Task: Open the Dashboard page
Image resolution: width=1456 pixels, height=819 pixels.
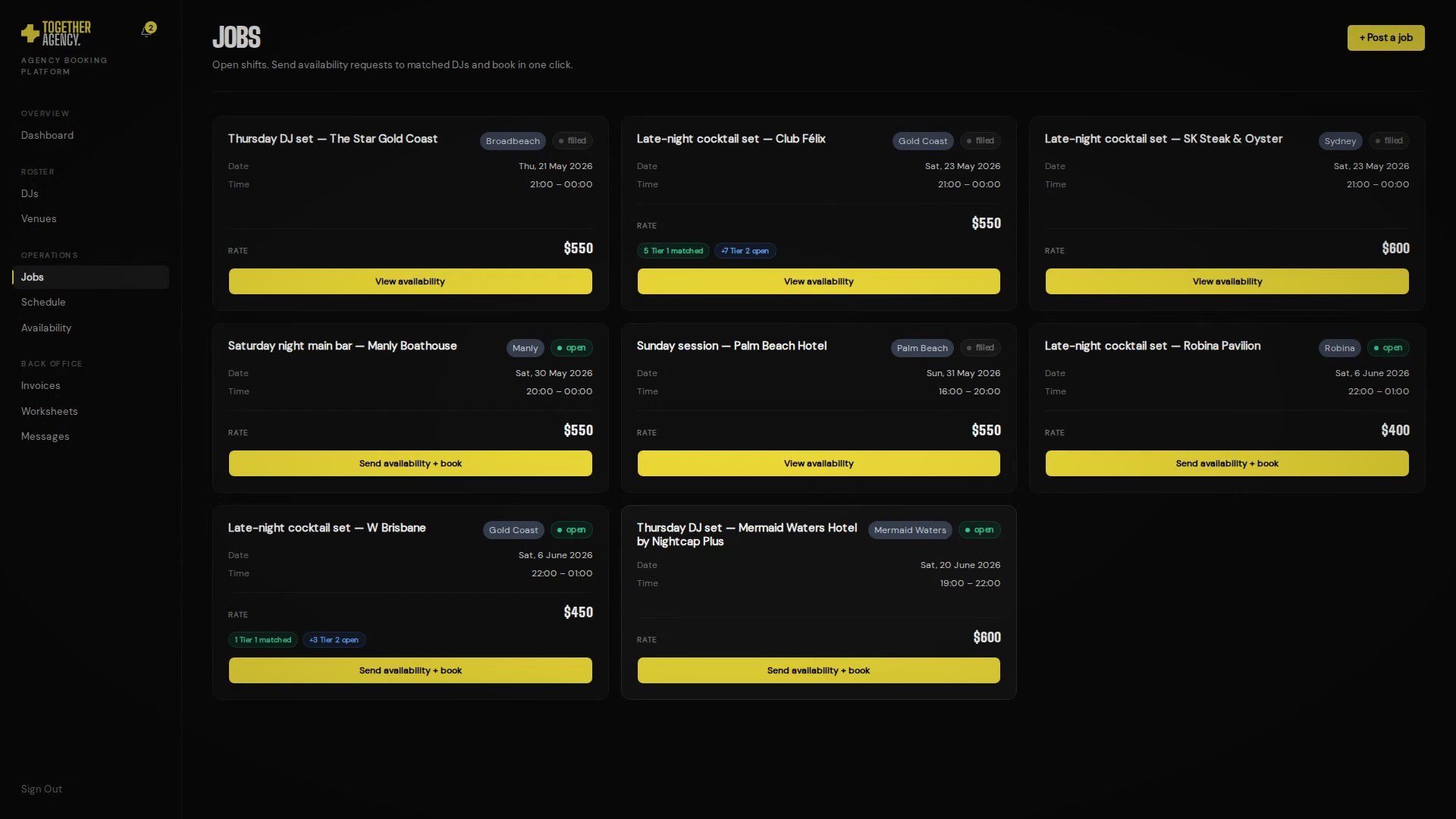Action: (x=47, y=135)
